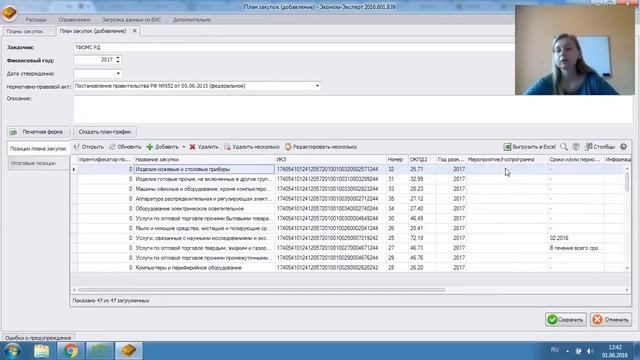Image resolution: width=640 pixels, height=360 pixels.
Task: Click the green app icon in the taskbar
Action: [x=100, y=351]
